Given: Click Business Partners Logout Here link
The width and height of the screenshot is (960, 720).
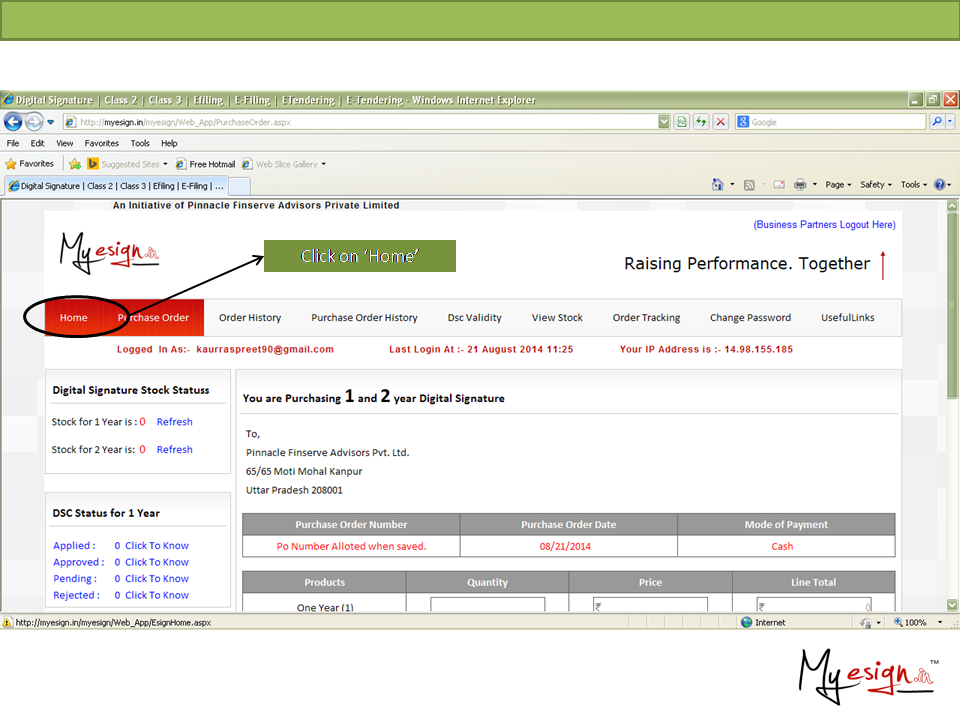Looking at the screenshot, I should 824,225.
